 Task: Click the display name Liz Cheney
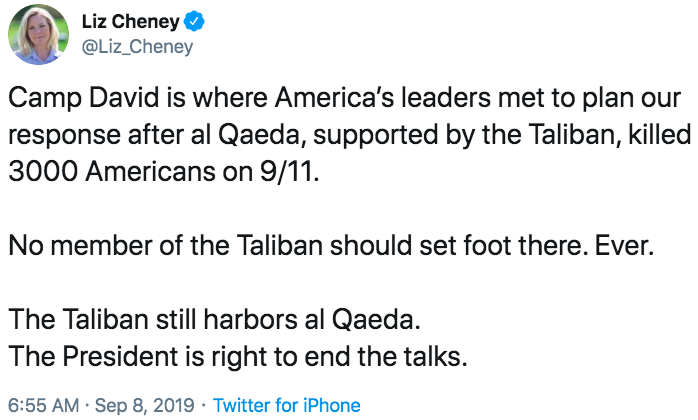click(x=130, y=21)
